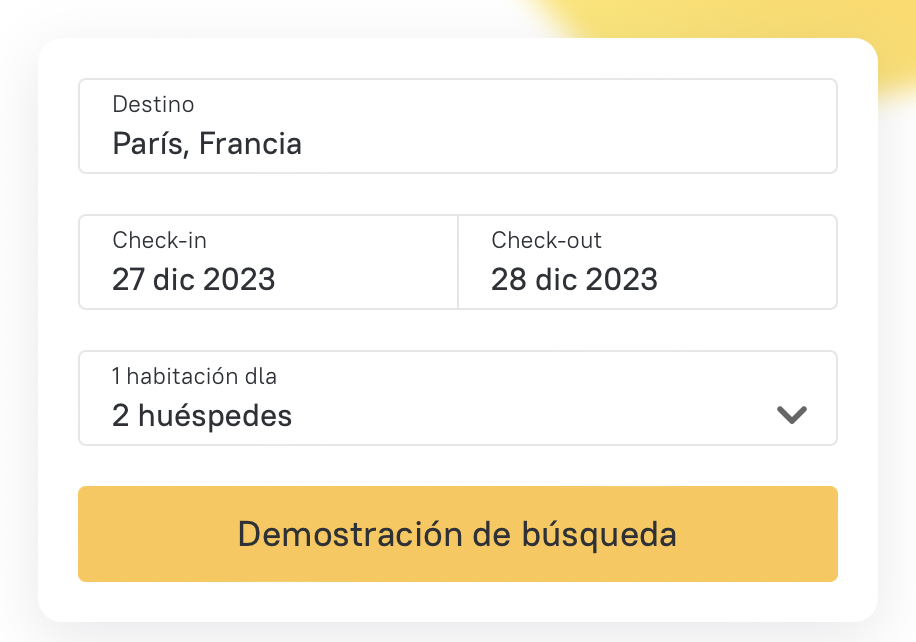
Task: Expand the guests dropdown chevron
Action: (792, 415)
